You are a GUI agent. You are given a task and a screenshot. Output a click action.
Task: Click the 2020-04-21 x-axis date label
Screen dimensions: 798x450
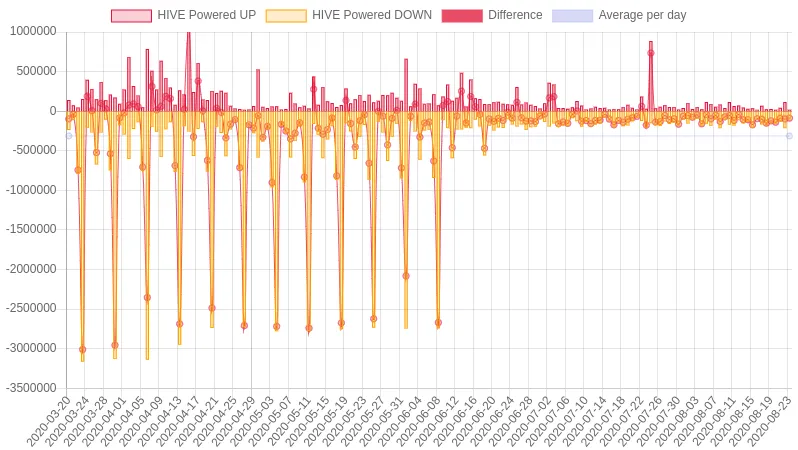click(196, 420)
